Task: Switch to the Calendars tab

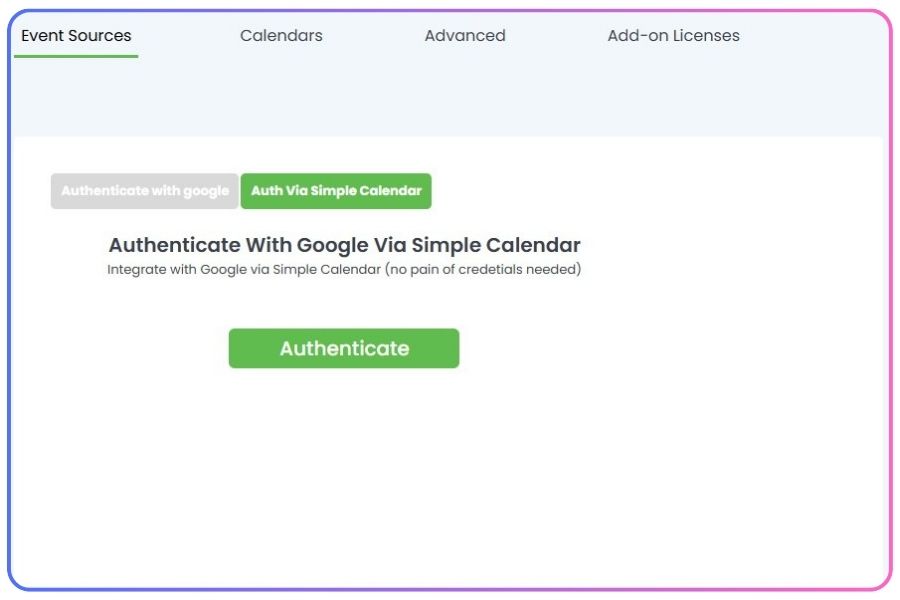Action: click(281, 36)
